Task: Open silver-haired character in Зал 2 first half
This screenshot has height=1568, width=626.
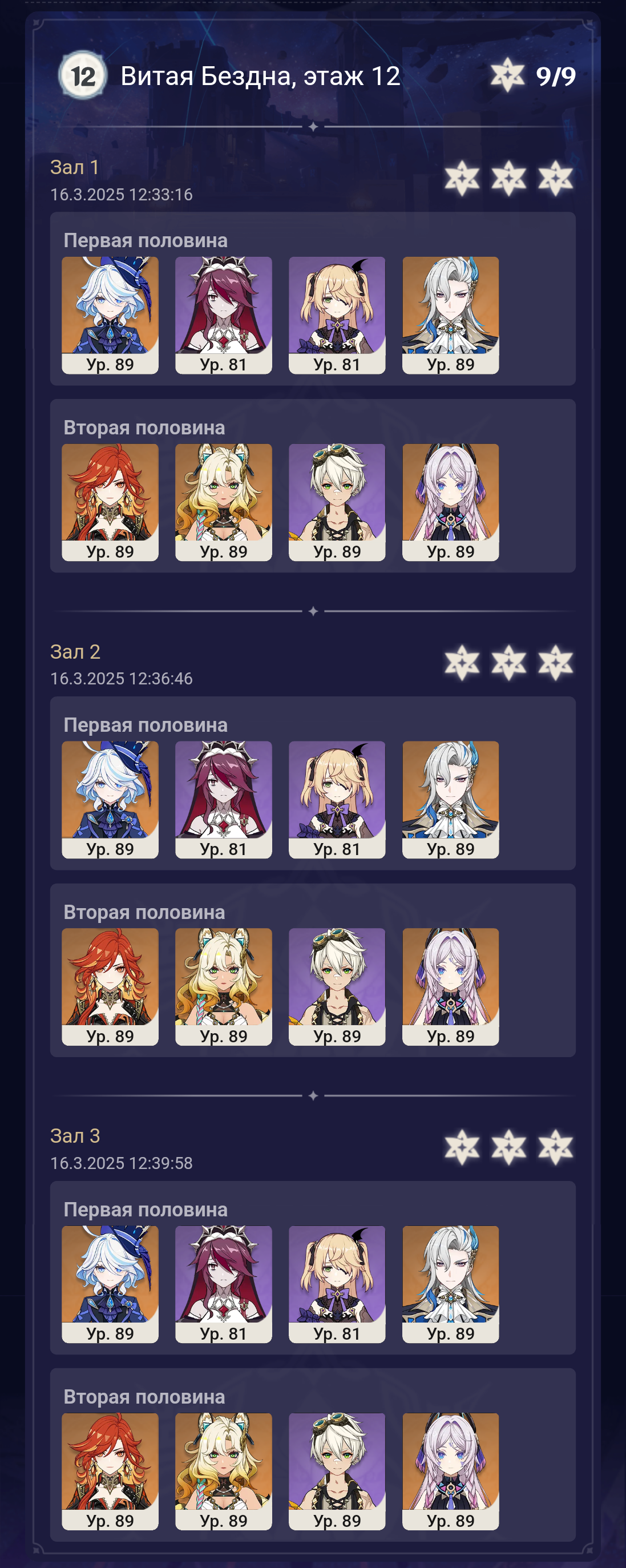Action: click(450, 799)
